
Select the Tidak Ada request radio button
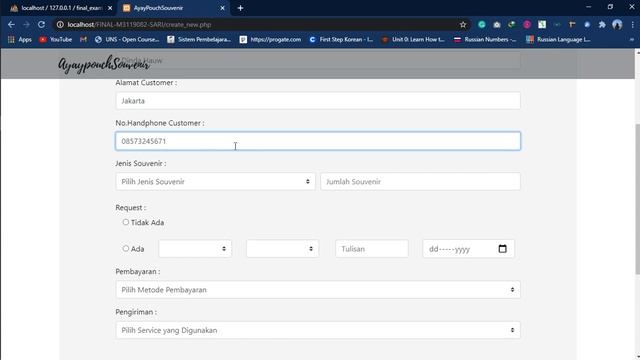coord(126,222)
